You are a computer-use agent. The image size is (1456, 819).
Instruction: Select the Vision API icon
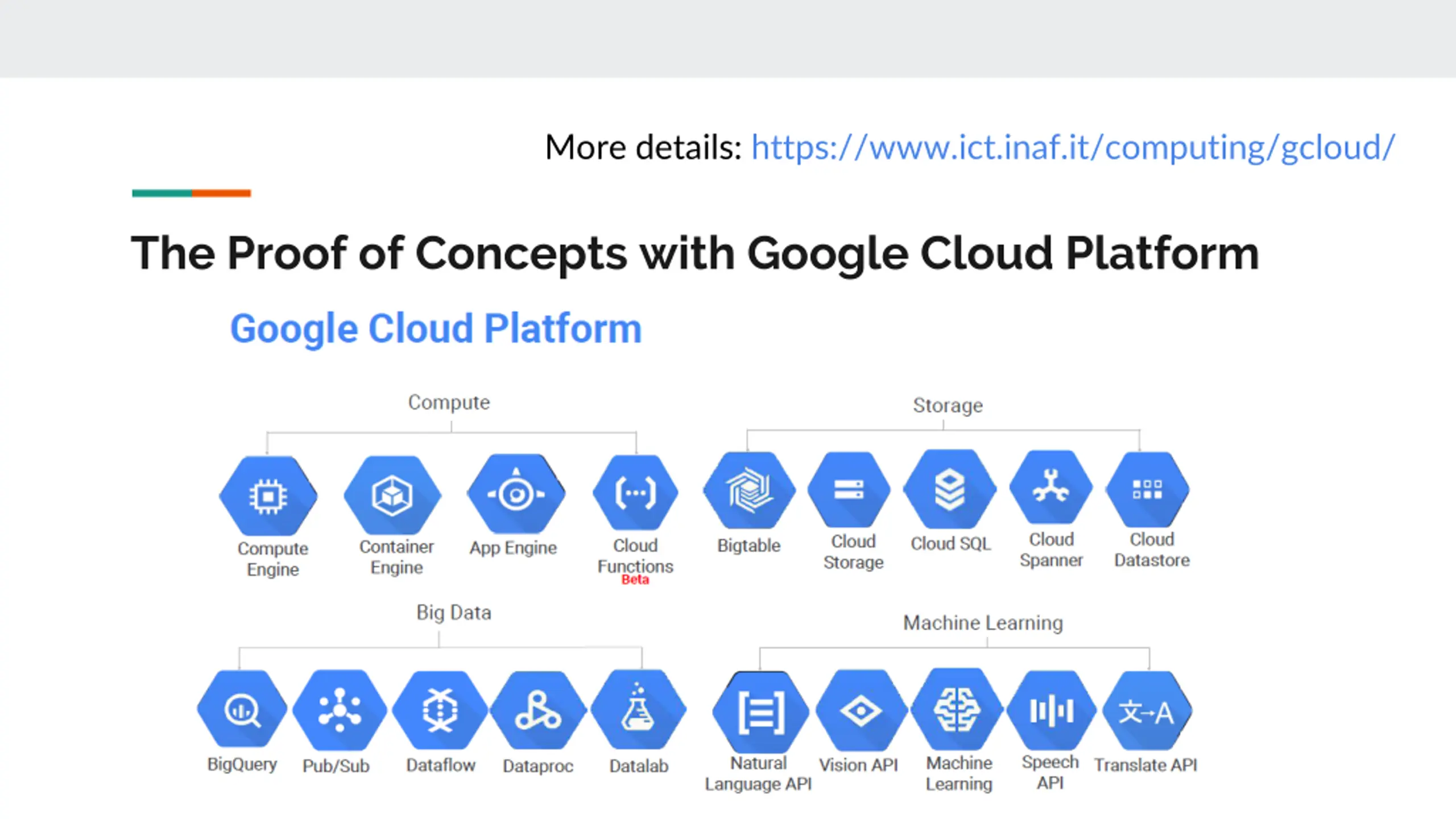tap(861, 710)
